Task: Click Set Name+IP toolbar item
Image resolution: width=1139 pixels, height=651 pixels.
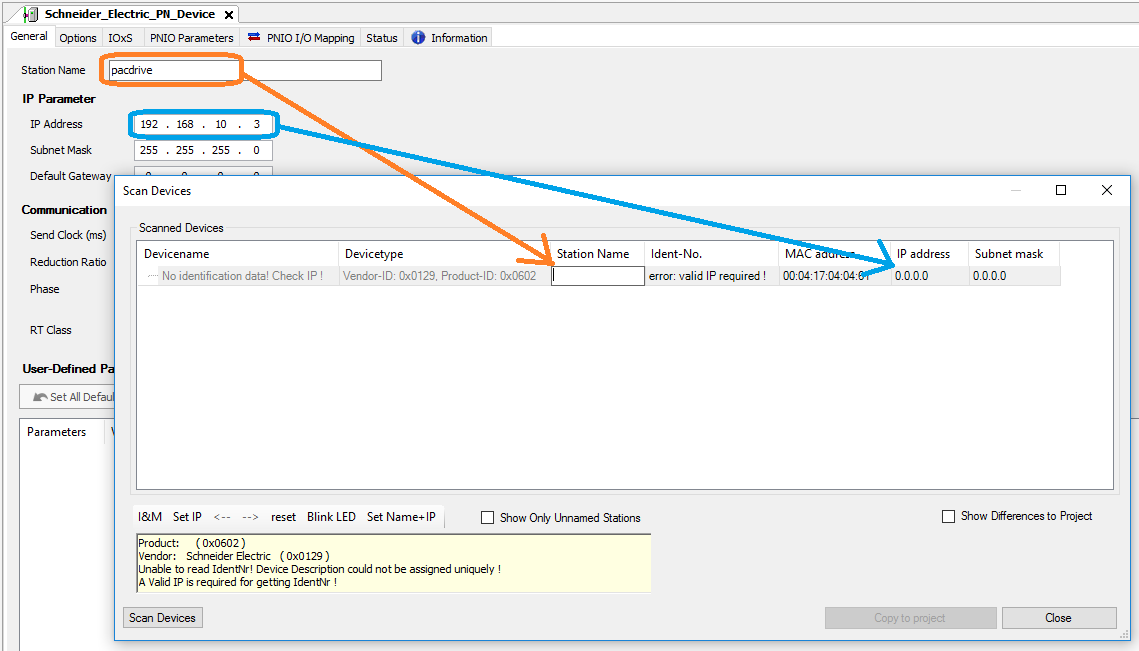Action: [x=401, y=517]
